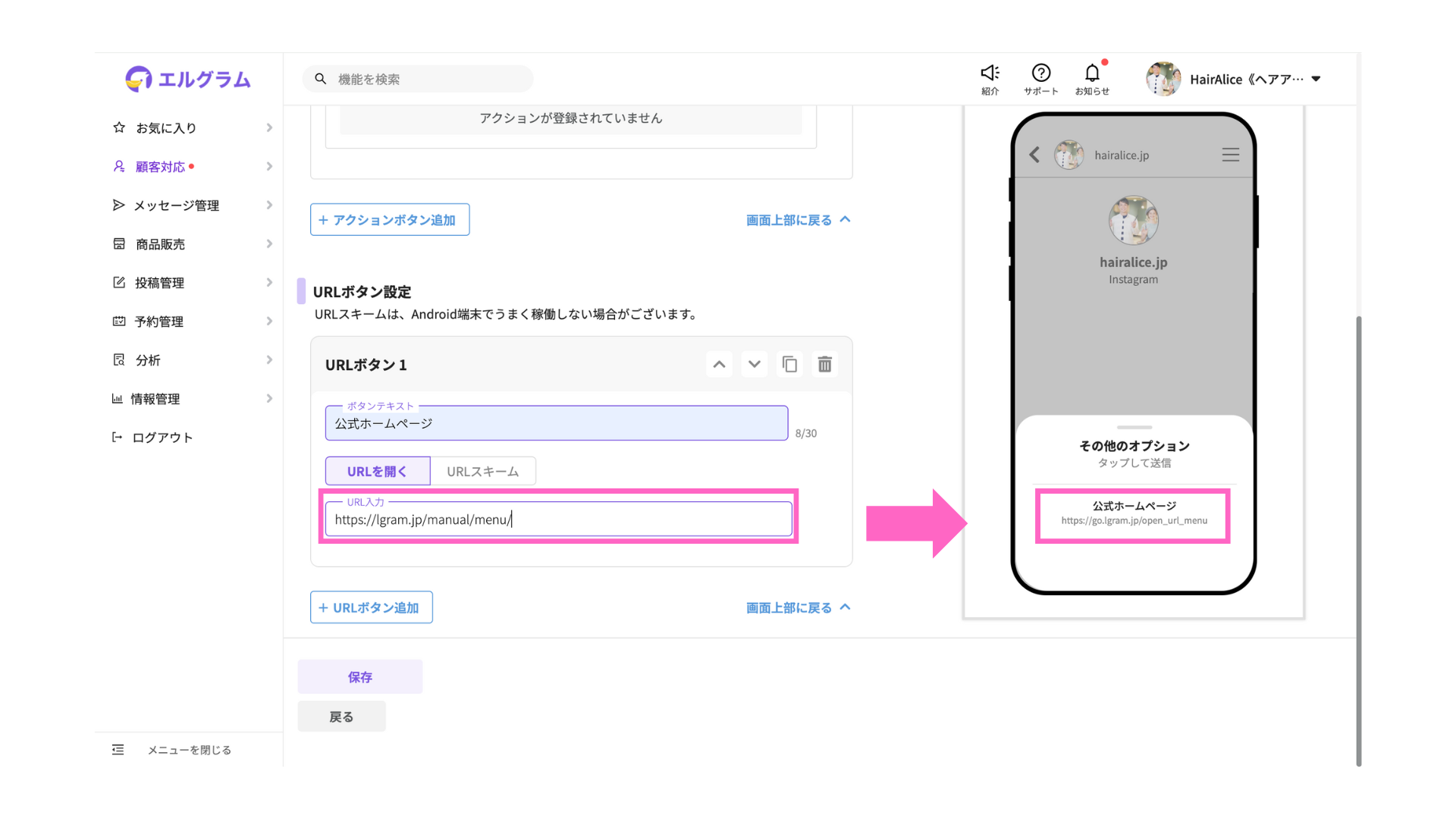Click the ＋アクションボタン追加 button

point(390,219)
